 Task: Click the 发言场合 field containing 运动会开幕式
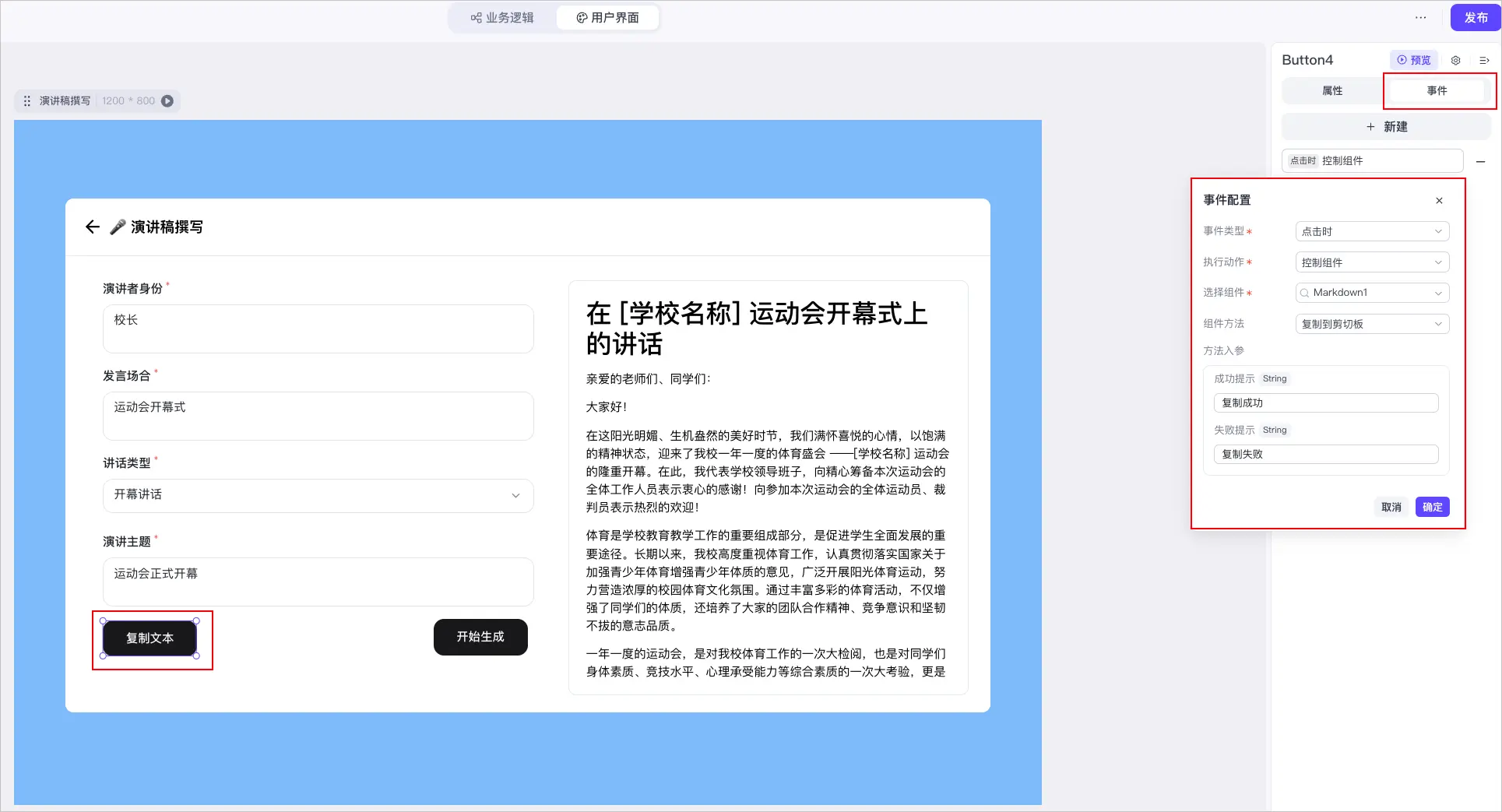(x=318, y=416)
